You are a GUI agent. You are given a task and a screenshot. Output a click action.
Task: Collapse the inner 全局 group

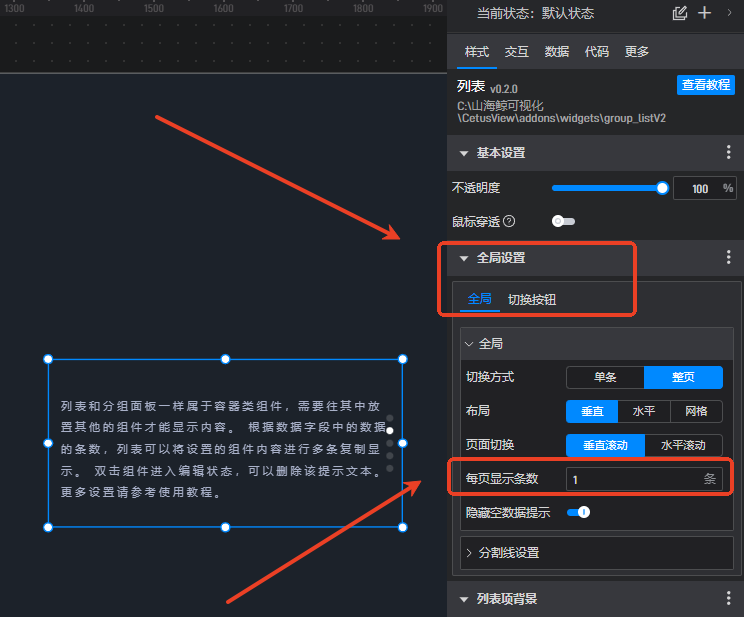pyautogui.click(x=469, y=344)
